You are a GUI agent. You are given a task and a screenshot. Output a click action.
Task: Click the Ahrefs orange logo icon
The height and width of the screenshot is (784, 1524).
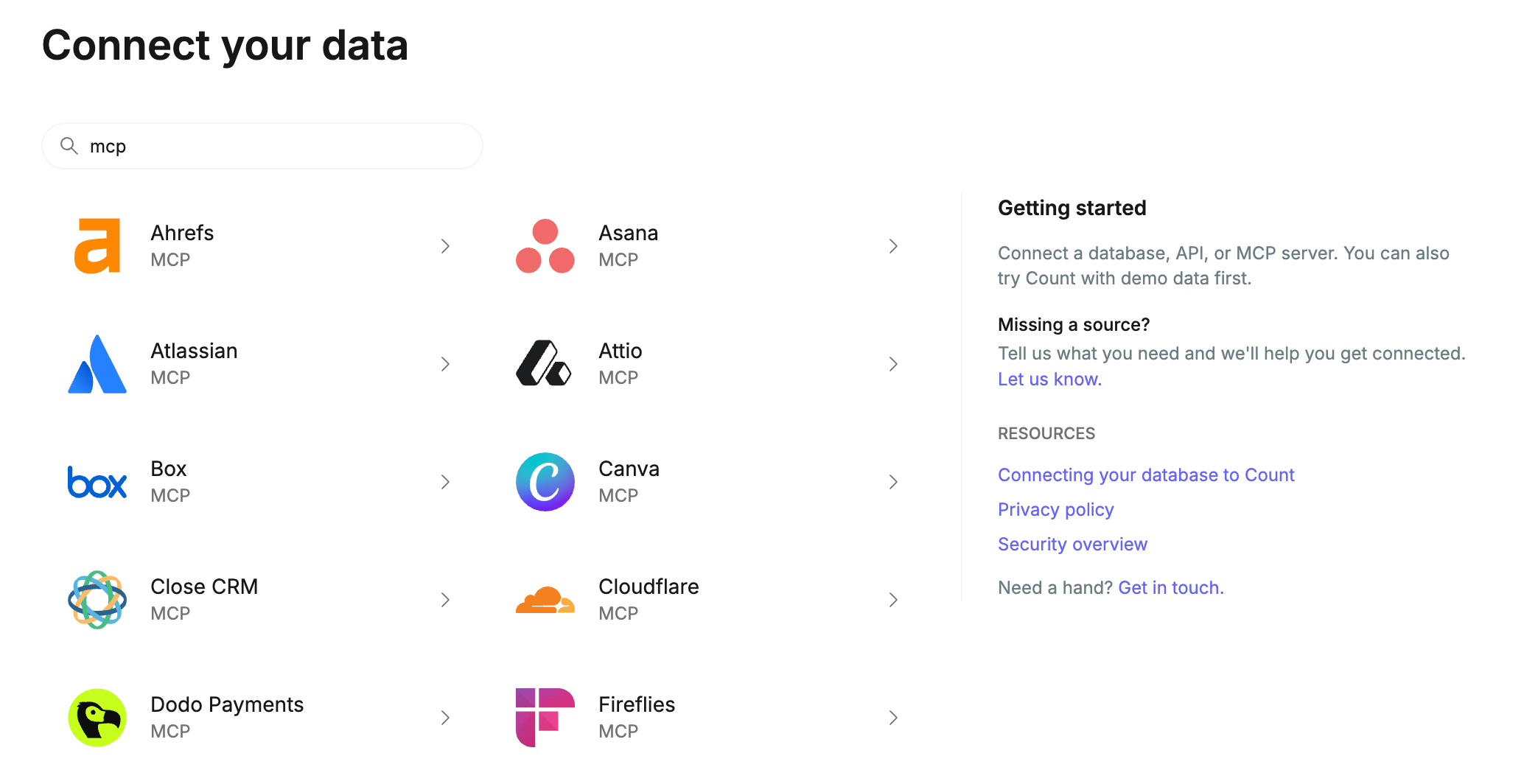click(97, 246)
